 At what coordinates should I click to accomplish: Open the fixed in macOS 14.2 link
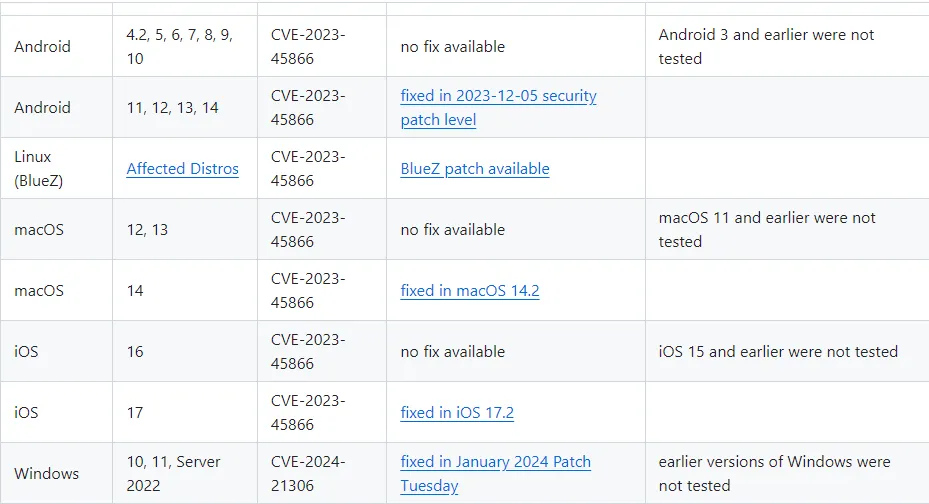click(x=470, y=291)
